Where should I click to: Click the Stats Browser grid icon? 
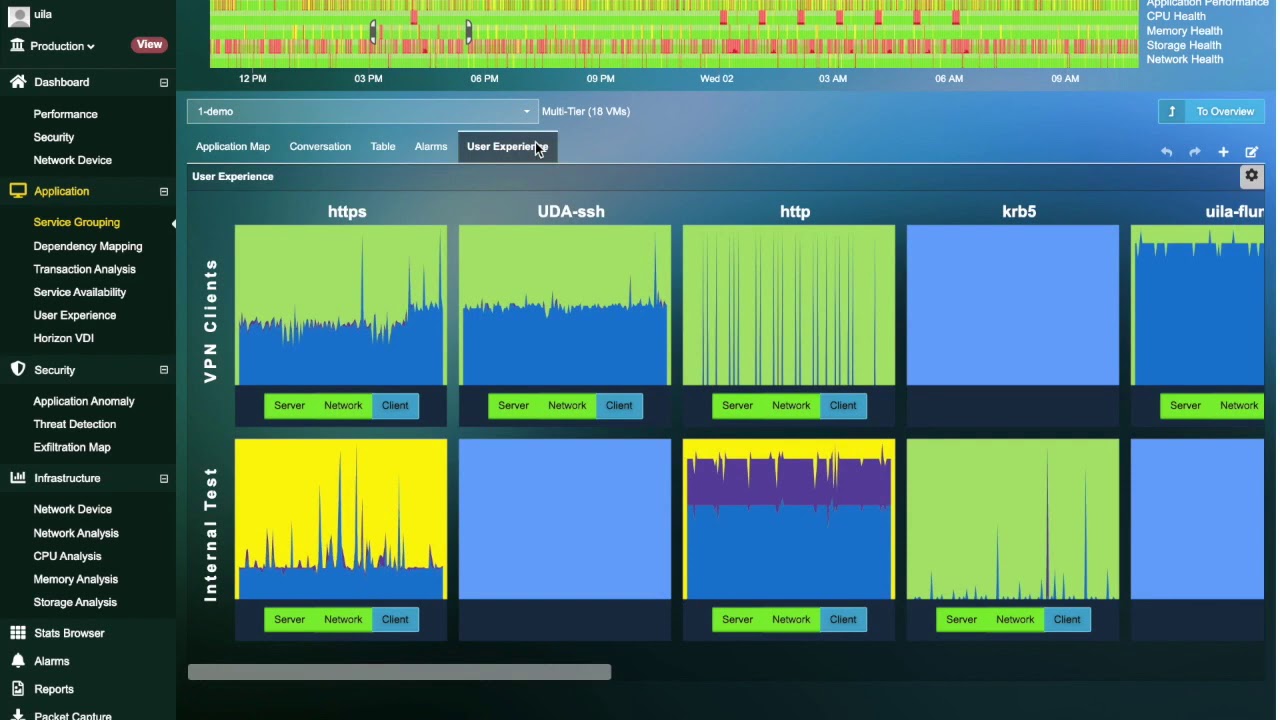pos(18,633)
